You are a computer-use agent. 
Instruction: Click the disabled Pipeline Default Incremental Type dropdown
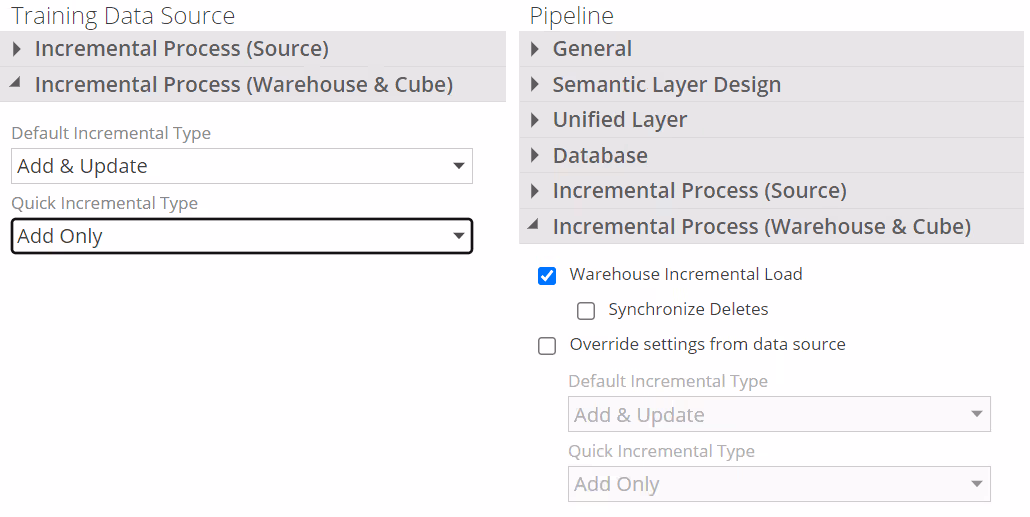[779, 415]
